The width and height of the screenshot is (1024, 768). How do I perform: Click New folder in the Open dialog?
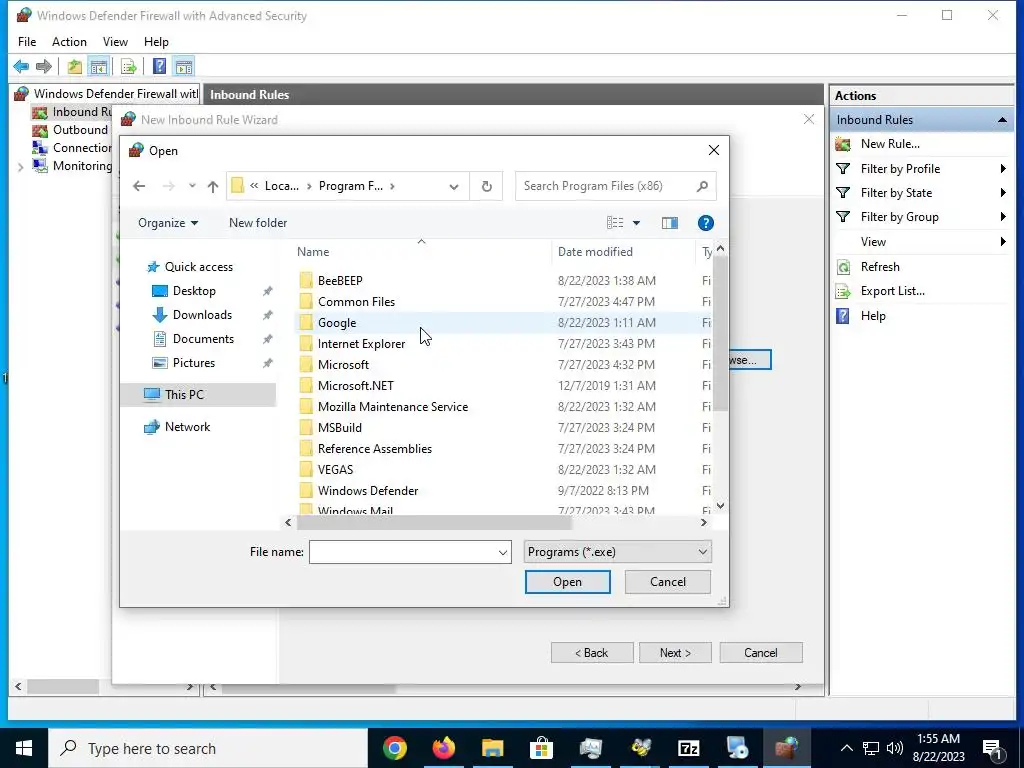tap(258, 223)
